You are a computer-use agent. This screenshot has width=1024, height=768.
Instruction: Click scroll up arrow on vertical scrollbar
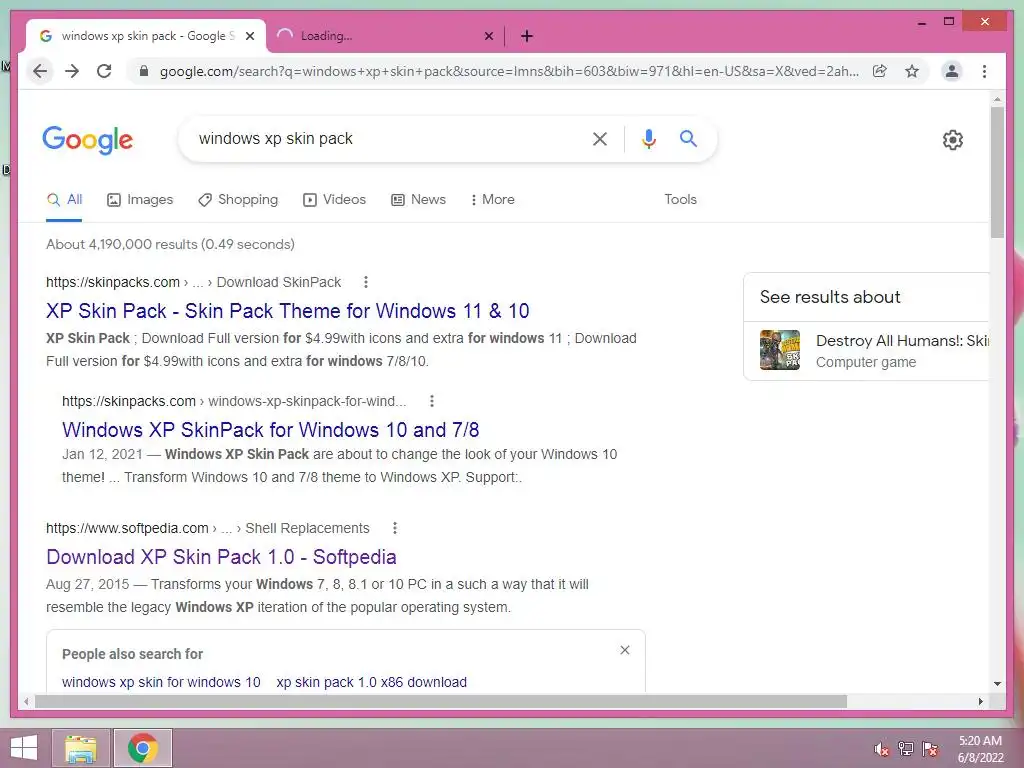[997, 99]
